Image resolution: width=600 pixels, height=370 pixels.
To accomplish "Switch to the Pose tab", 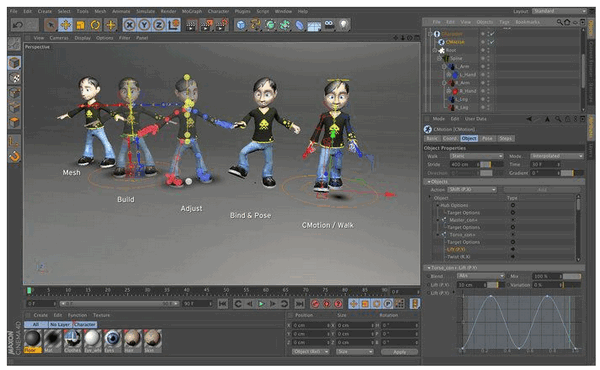I will point(487,139).
